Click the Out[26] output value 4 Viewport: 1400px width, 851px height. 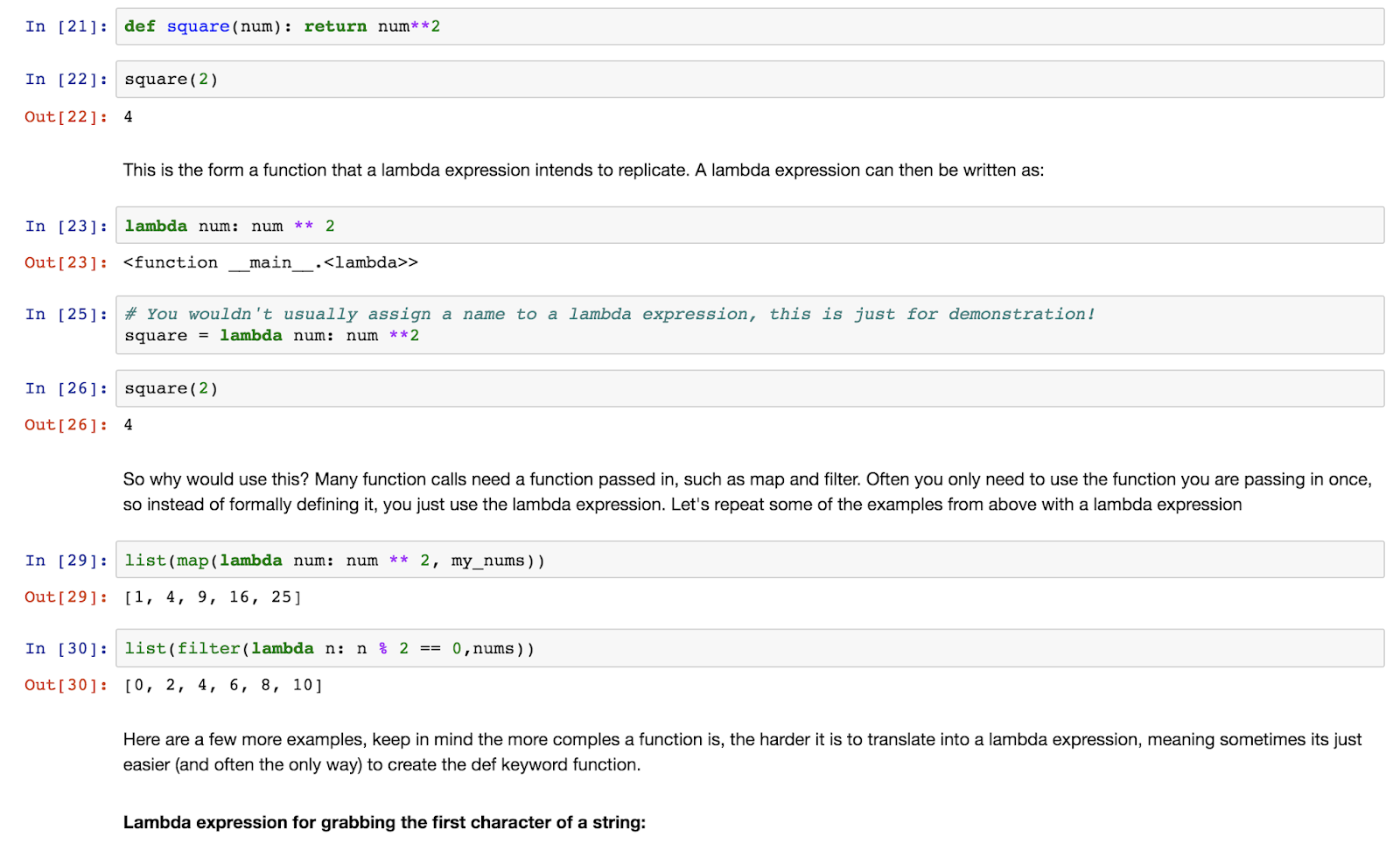(x=128, y=424)
